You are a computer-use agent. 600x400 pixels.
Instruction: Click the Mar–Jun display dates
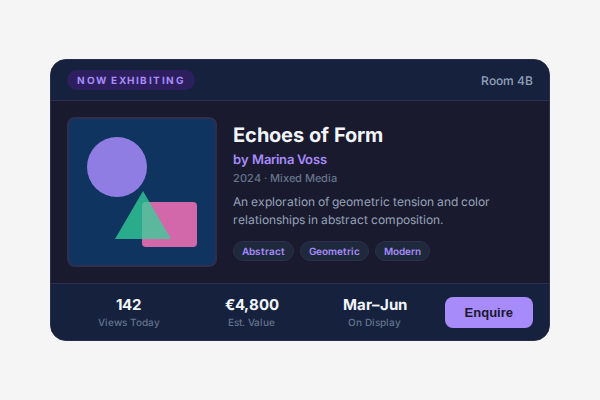tap(375, 305)
